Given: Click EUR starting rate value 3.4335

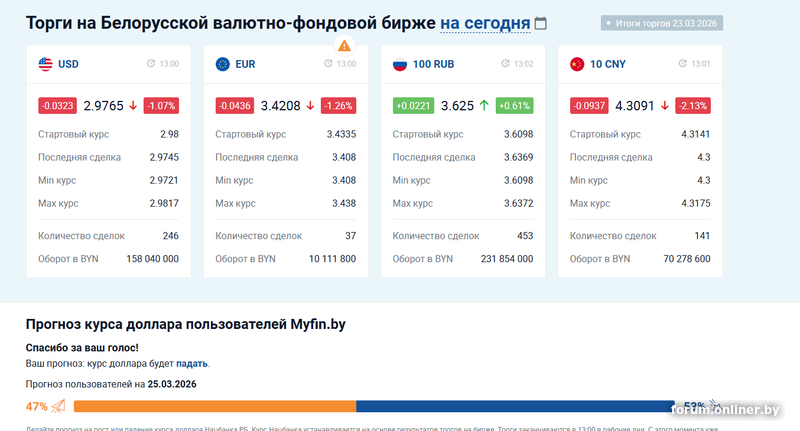Looking at the screenshot, I should point(341,134).
